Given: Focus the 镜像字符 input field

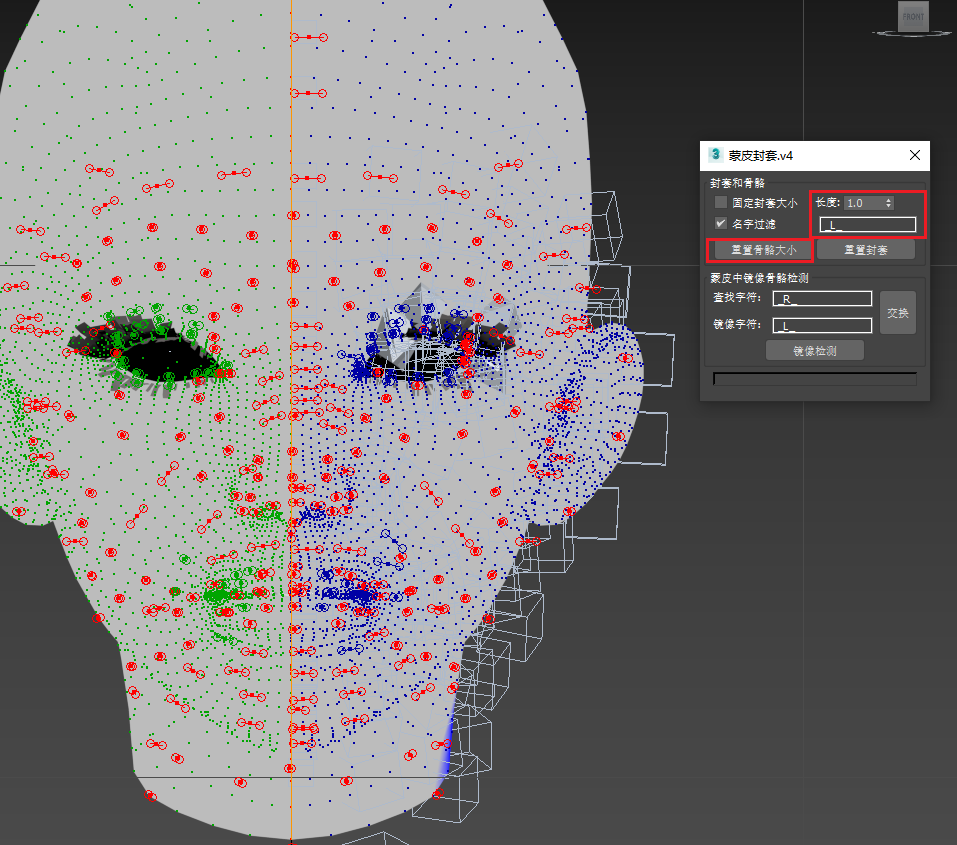Looking at the screenshot, I should pyautogui.click(x=822, y=325).
